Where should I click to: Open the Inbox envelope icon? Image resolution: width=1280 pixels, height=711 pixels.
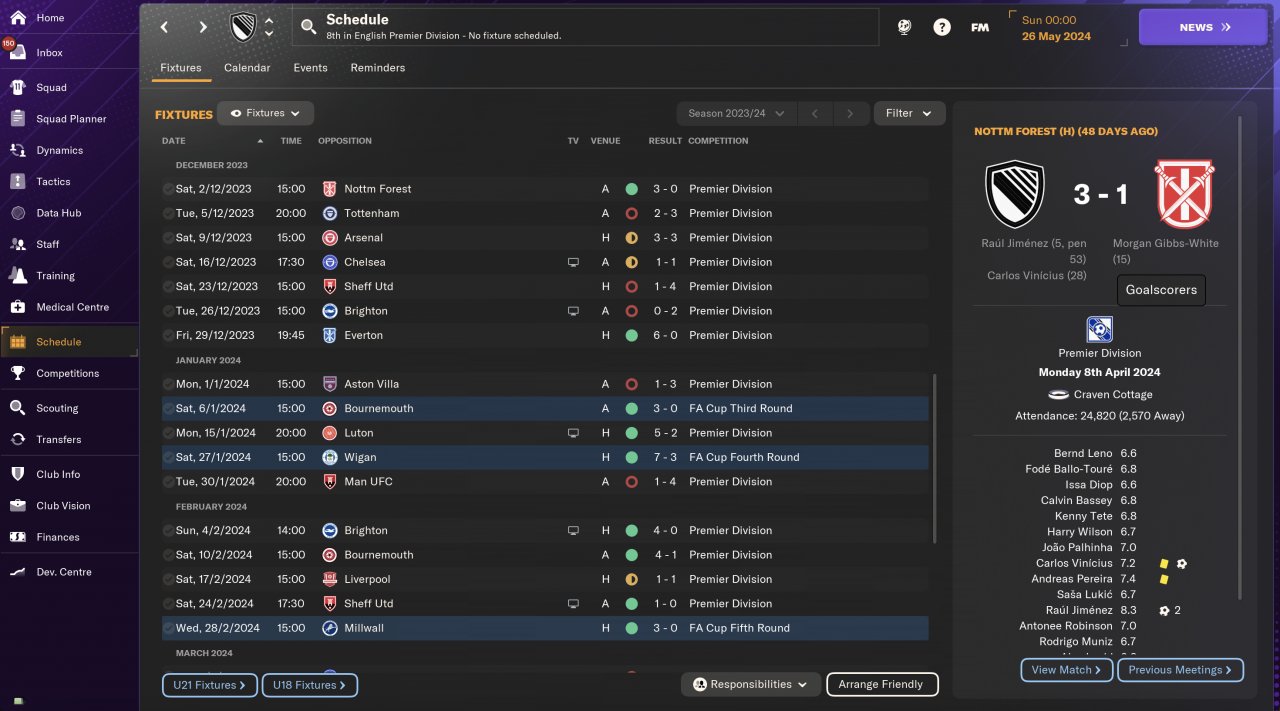18,53
